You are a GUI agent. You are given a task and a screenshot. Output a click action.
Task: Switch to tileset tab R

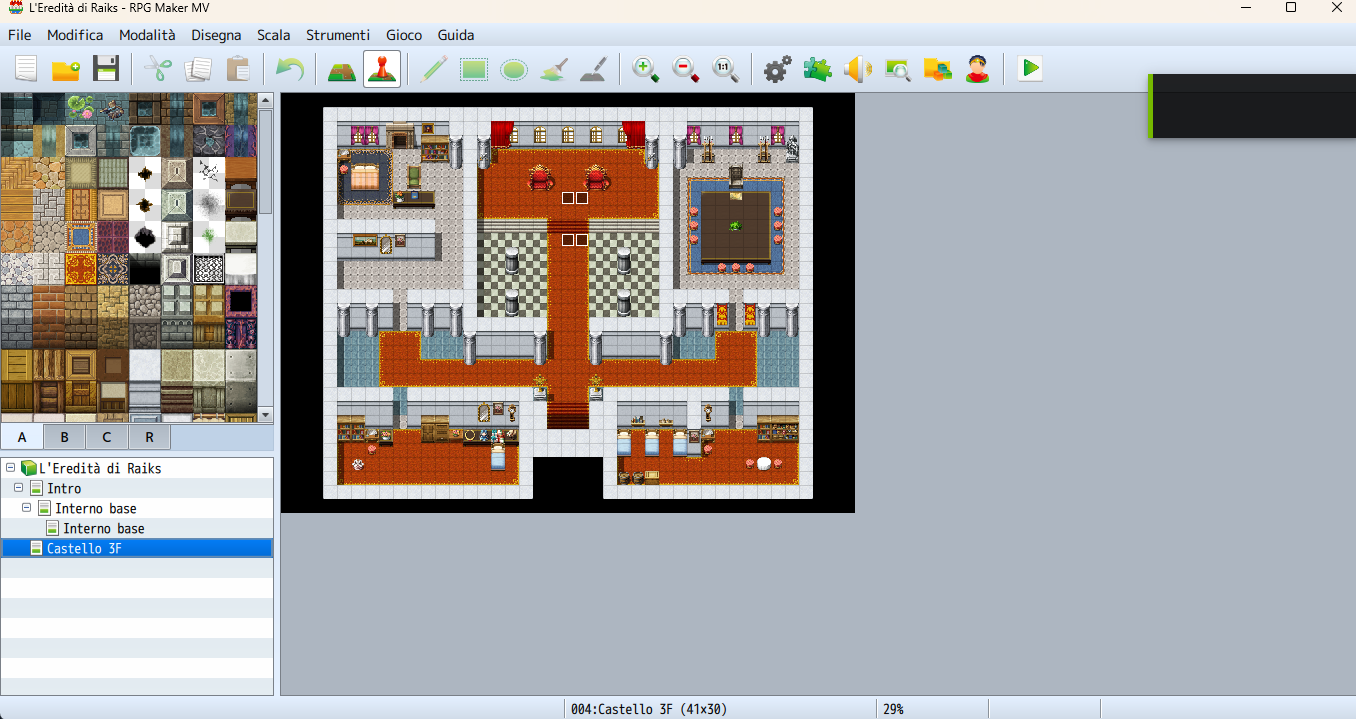point(149,437)
